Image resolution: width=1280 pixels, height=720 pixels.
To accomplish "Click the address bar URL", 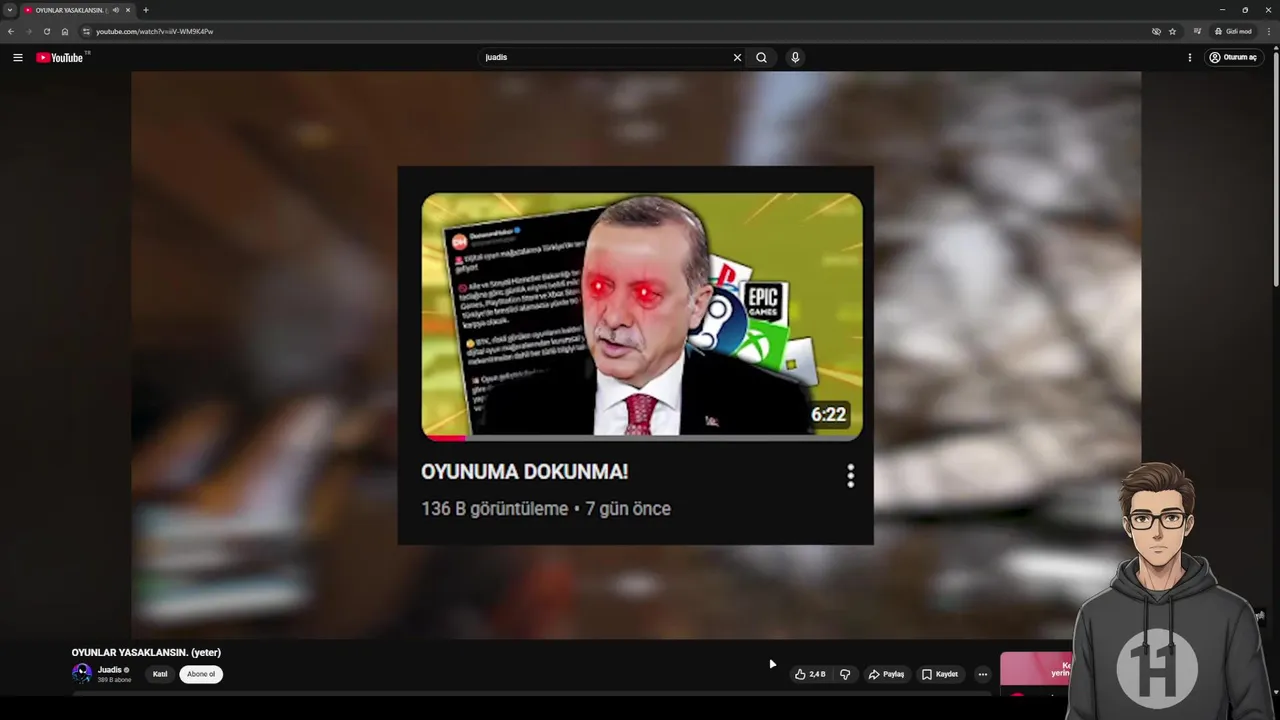I will coord(155,31).
